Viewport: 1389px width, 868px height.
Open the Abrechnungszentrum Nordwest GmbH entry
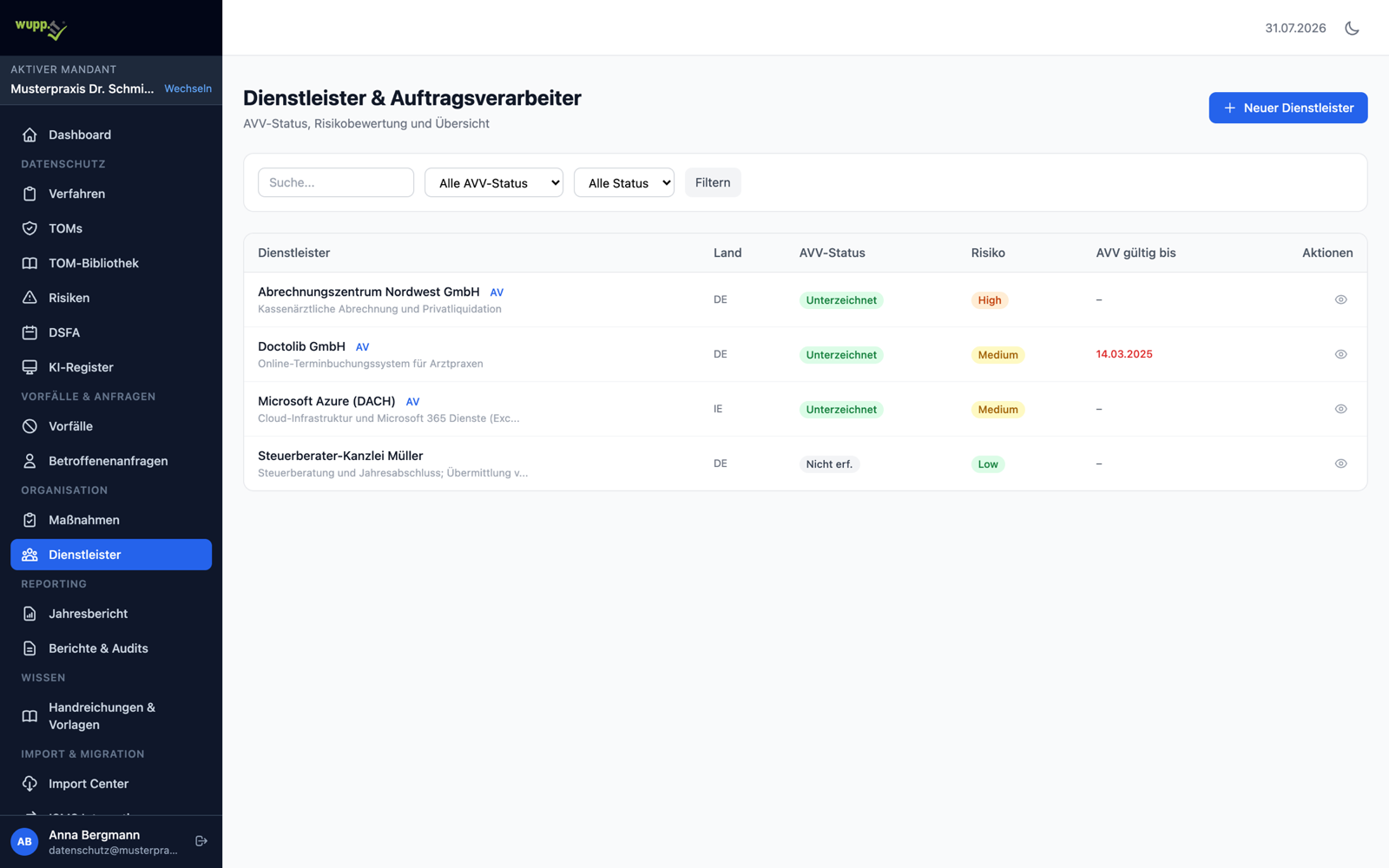[x=368, y=292]
